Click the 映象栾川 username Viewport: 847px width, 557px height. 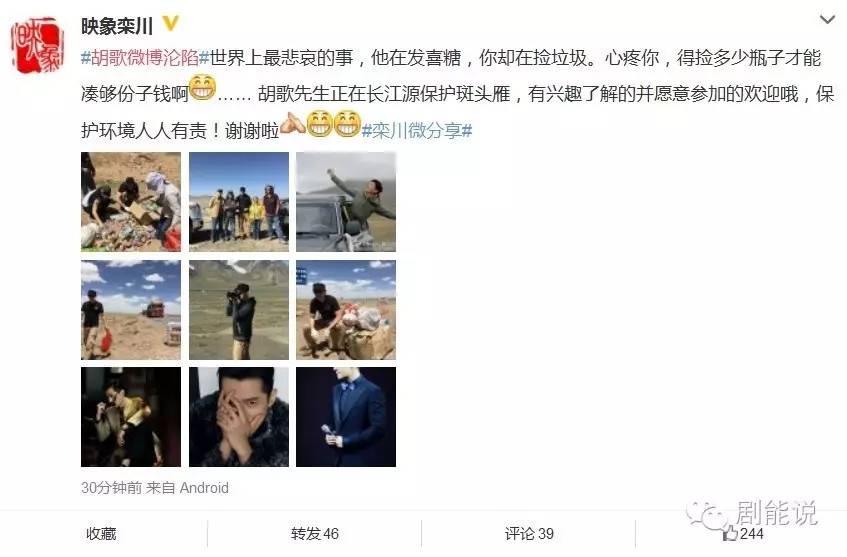[x=117, y=25]
